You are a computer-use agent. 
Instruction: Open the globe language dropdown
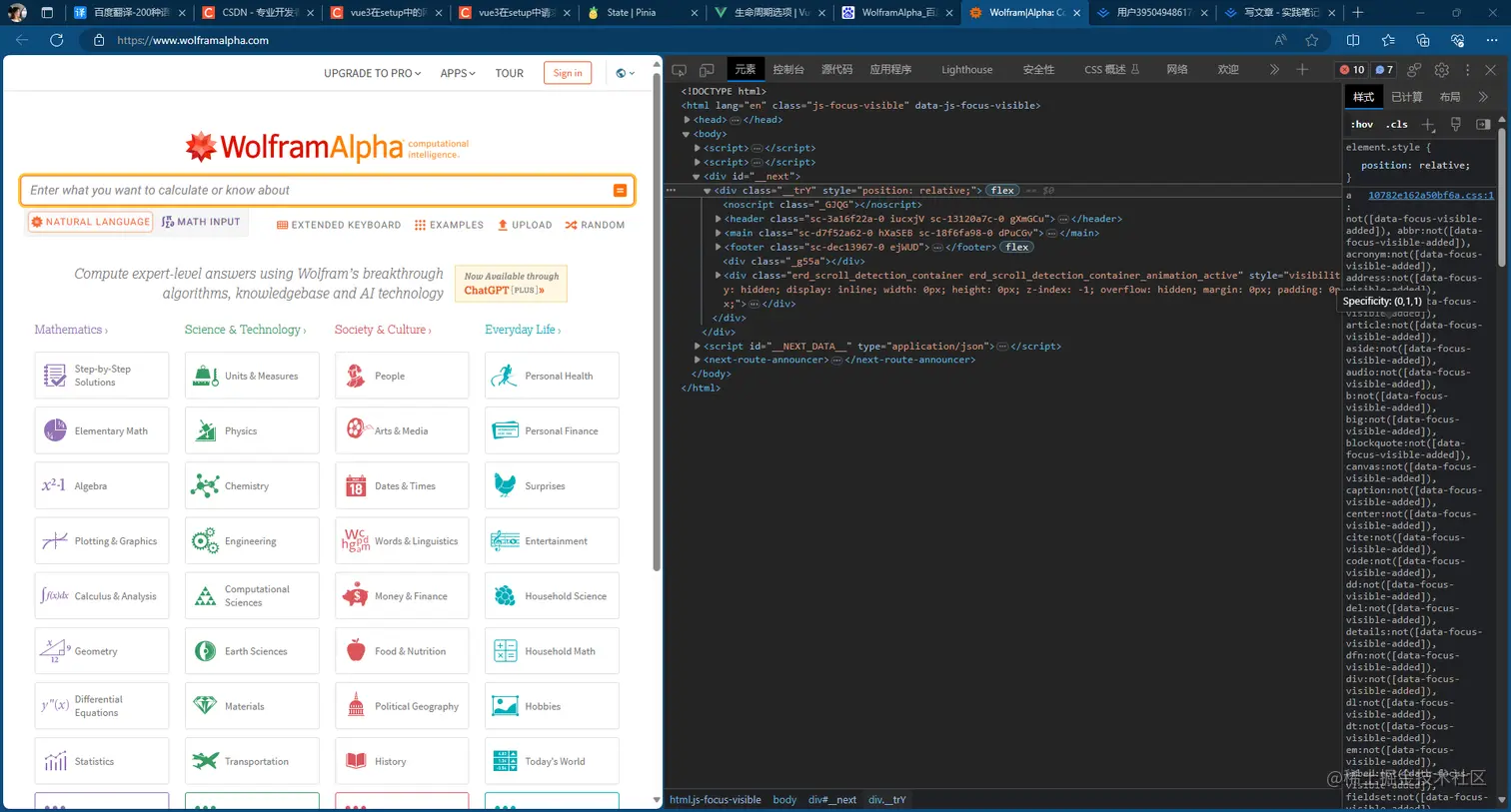[626, 73]
